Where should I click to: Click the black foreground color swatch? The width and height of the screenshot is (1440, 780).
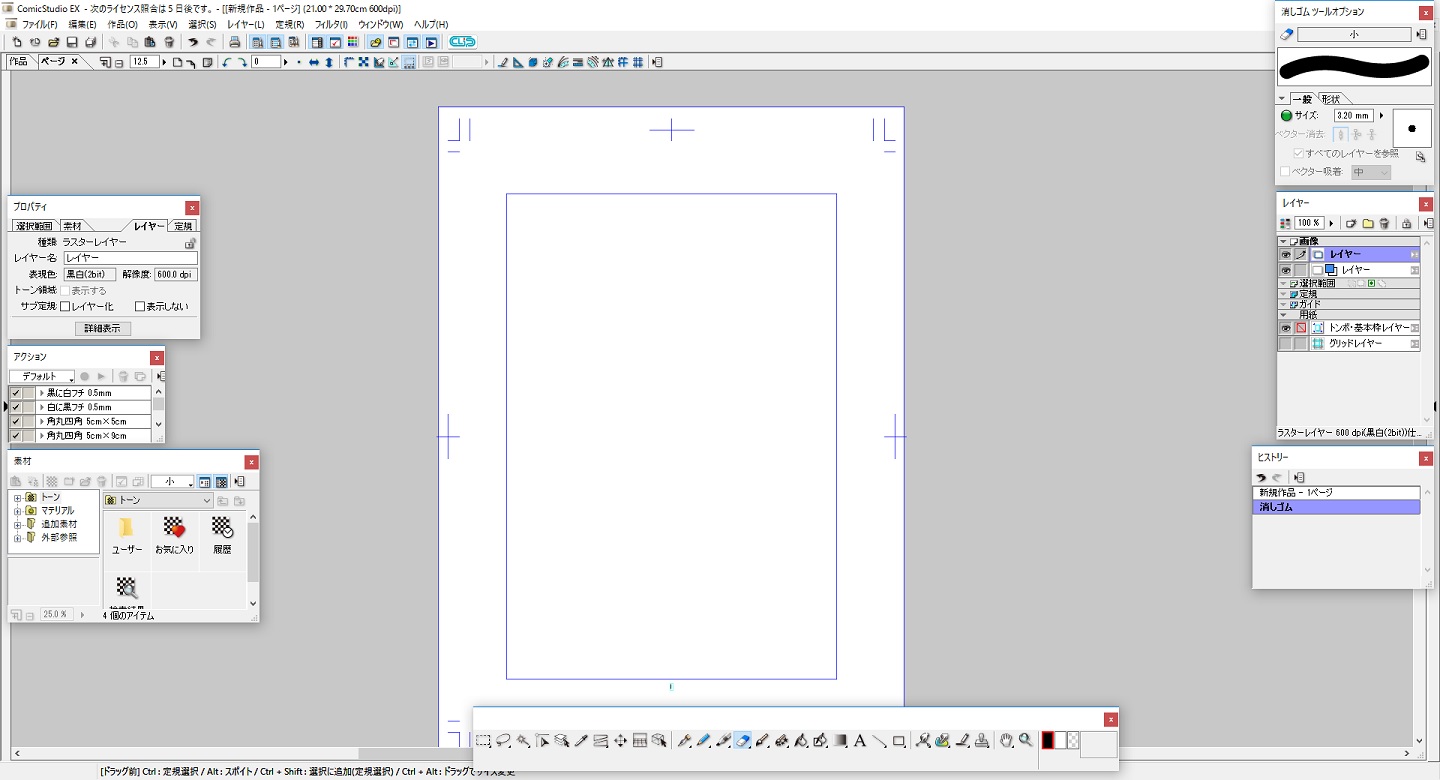[1048, 741]
